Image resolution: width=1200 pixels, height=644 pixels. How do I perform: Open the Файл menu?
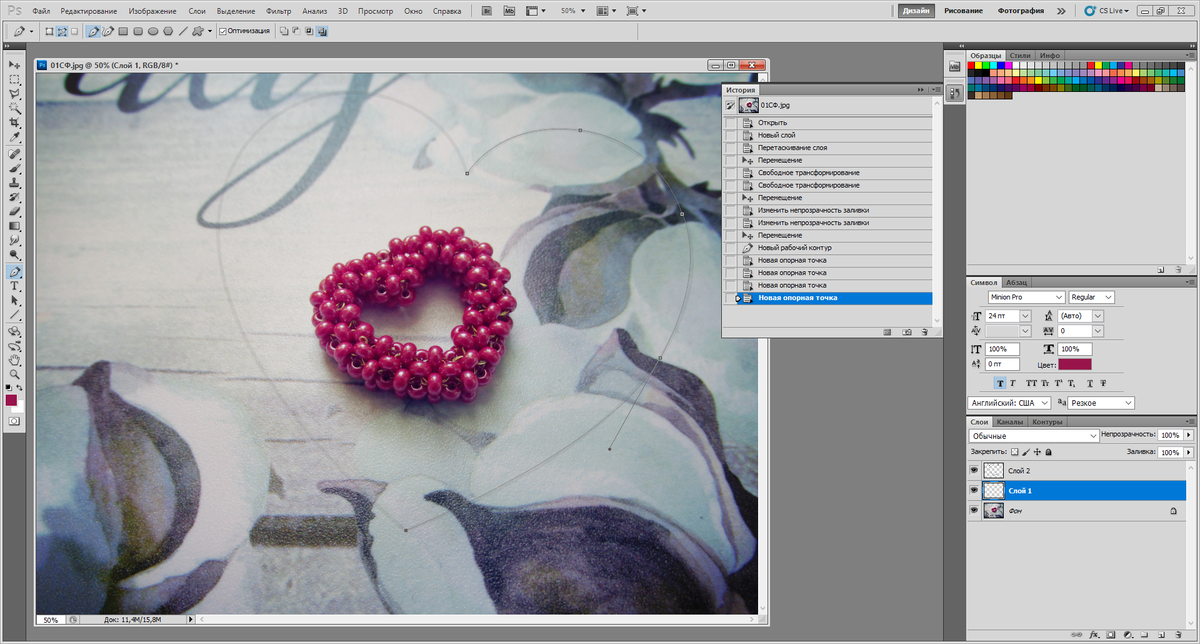pyautogui.click(x=40, y=10)
